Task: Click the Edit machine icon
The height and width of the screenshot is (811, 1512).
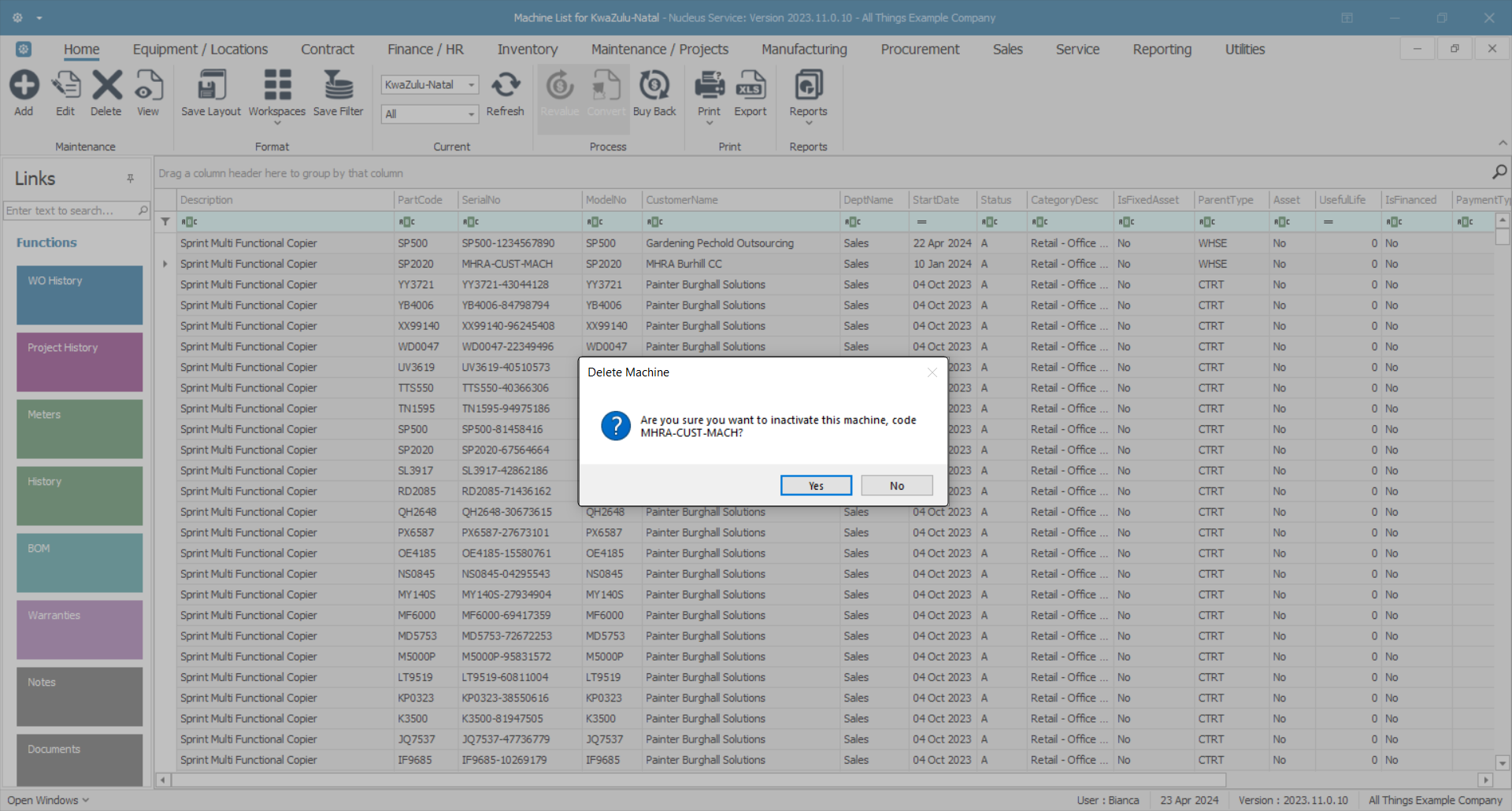Action: 65,86
